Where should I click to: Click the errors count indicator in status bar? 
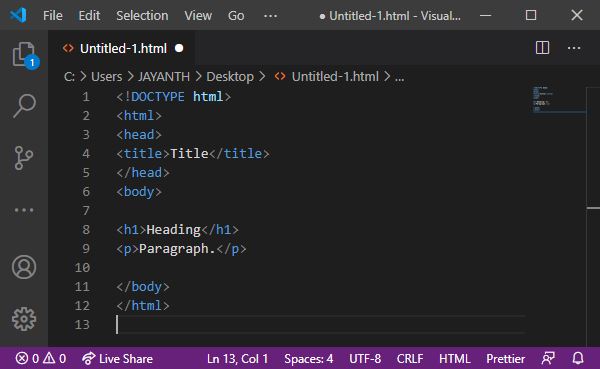tap(27, 359)
